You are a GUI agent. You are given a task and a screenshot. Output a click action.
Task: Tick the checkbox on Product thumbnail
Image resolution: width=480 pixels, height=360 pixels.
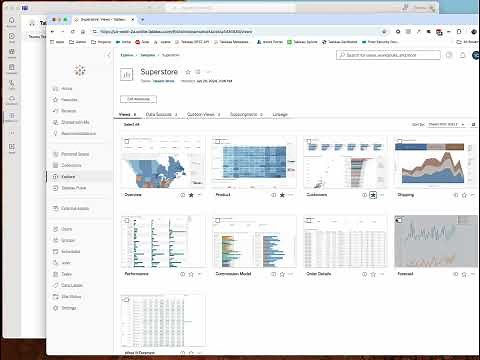click(218, 141)
